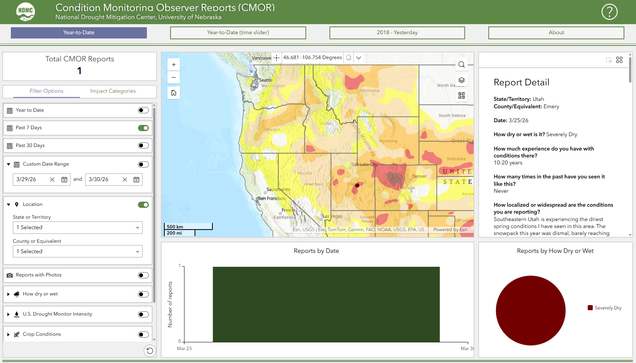Click the Reports by Date chart title

316,251
